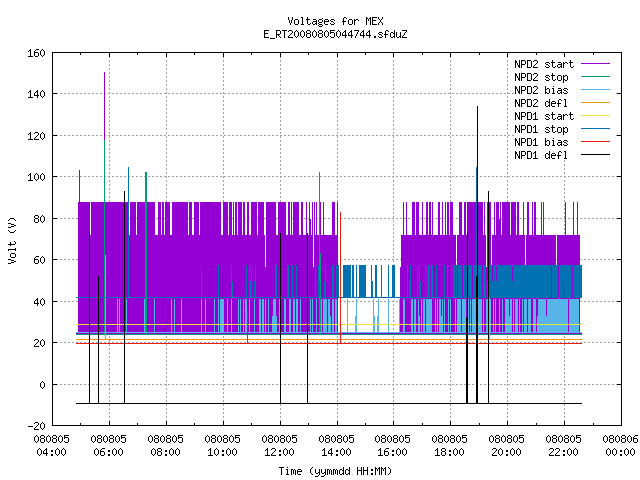640x480 pixels.
Task: Click the 'NPD1 stop' legend label
Action: point(541,129)
